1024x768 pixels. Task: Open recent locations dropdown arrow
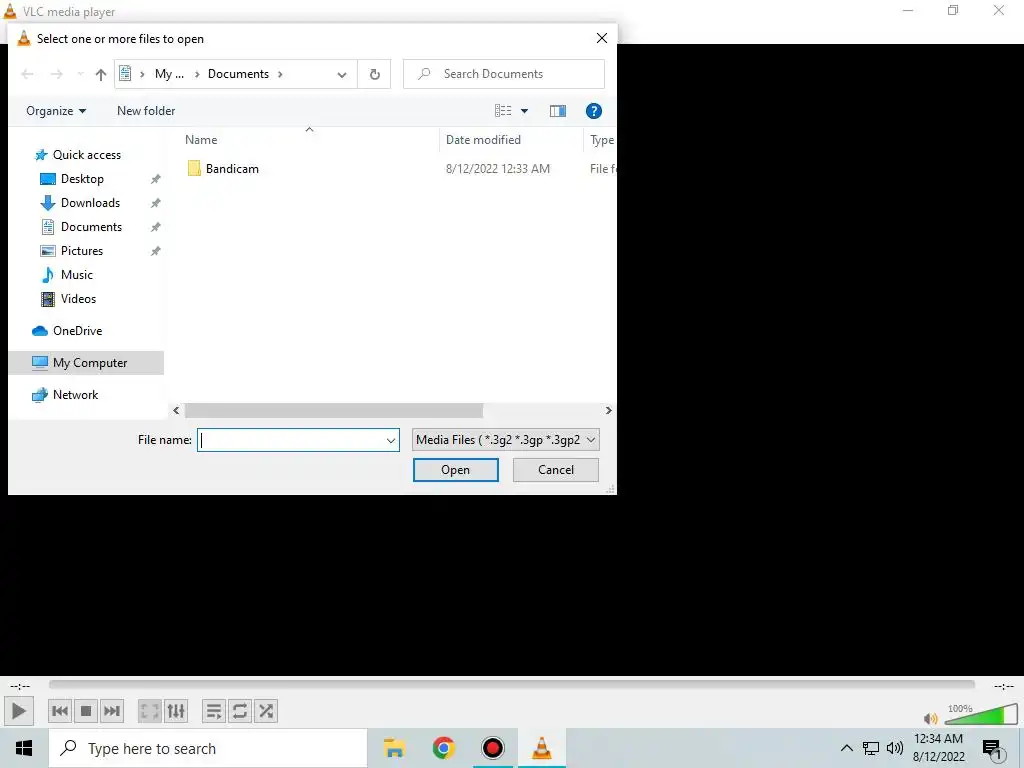pyautogui.click(x=80, y=74)
